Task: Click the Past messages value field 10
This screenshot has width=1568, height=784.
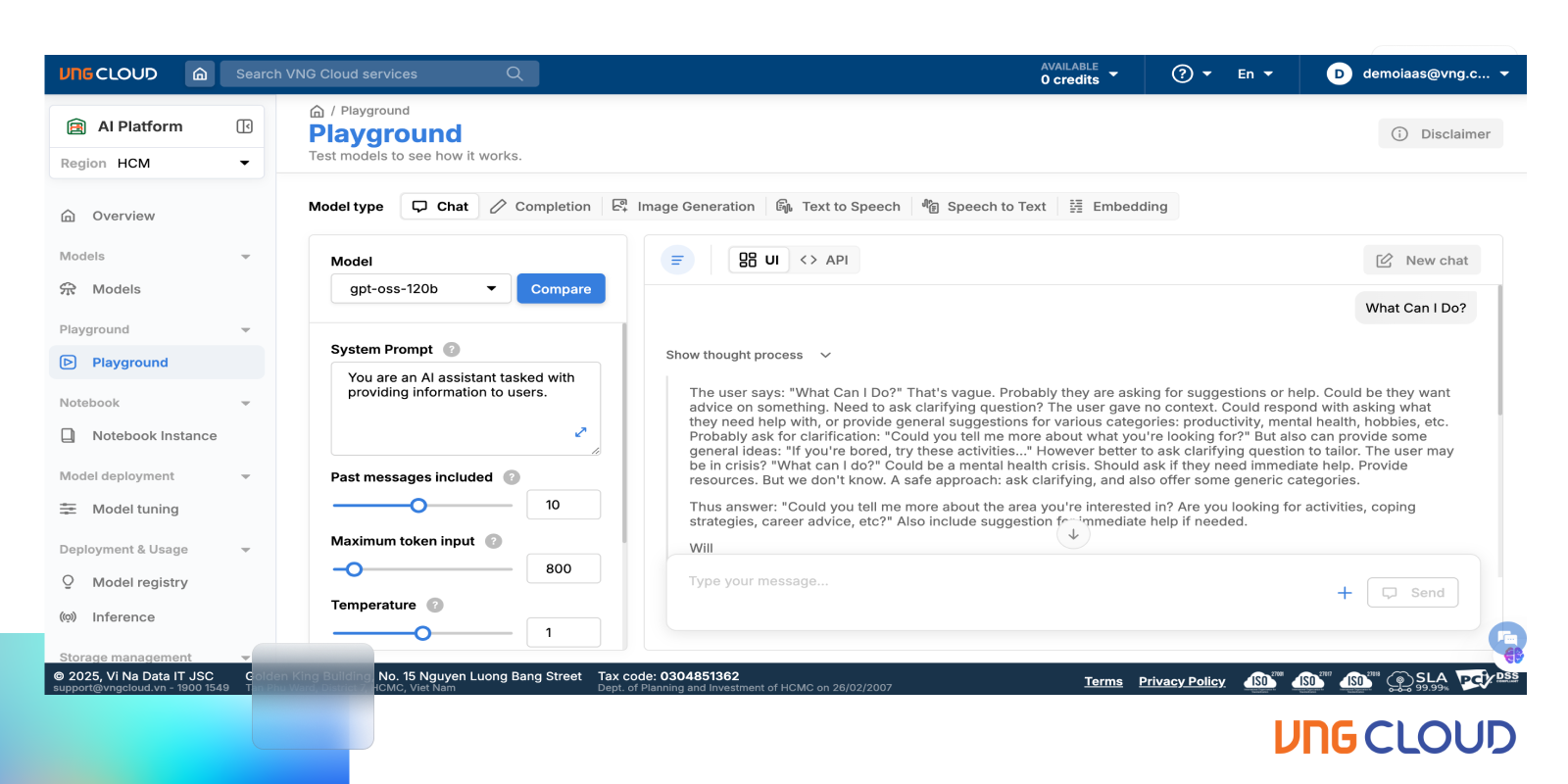Action: click(563, 505)
